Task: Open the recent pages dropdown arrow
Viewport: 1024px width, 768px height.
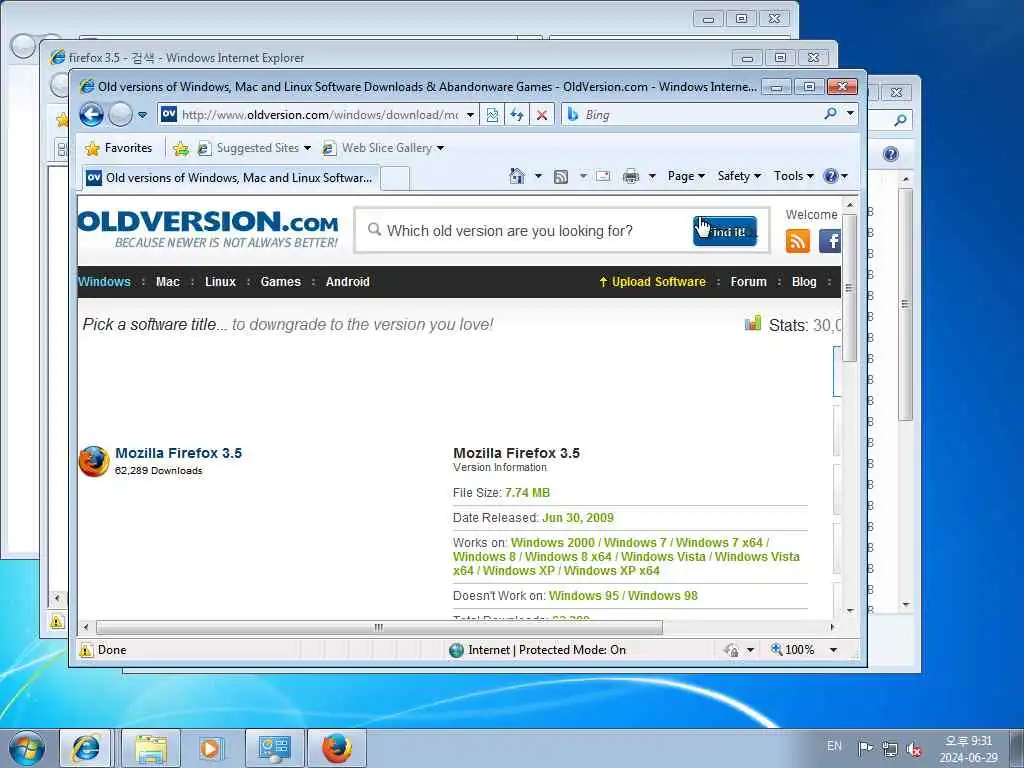Action: pyautogui.click(x=142, y=115)
